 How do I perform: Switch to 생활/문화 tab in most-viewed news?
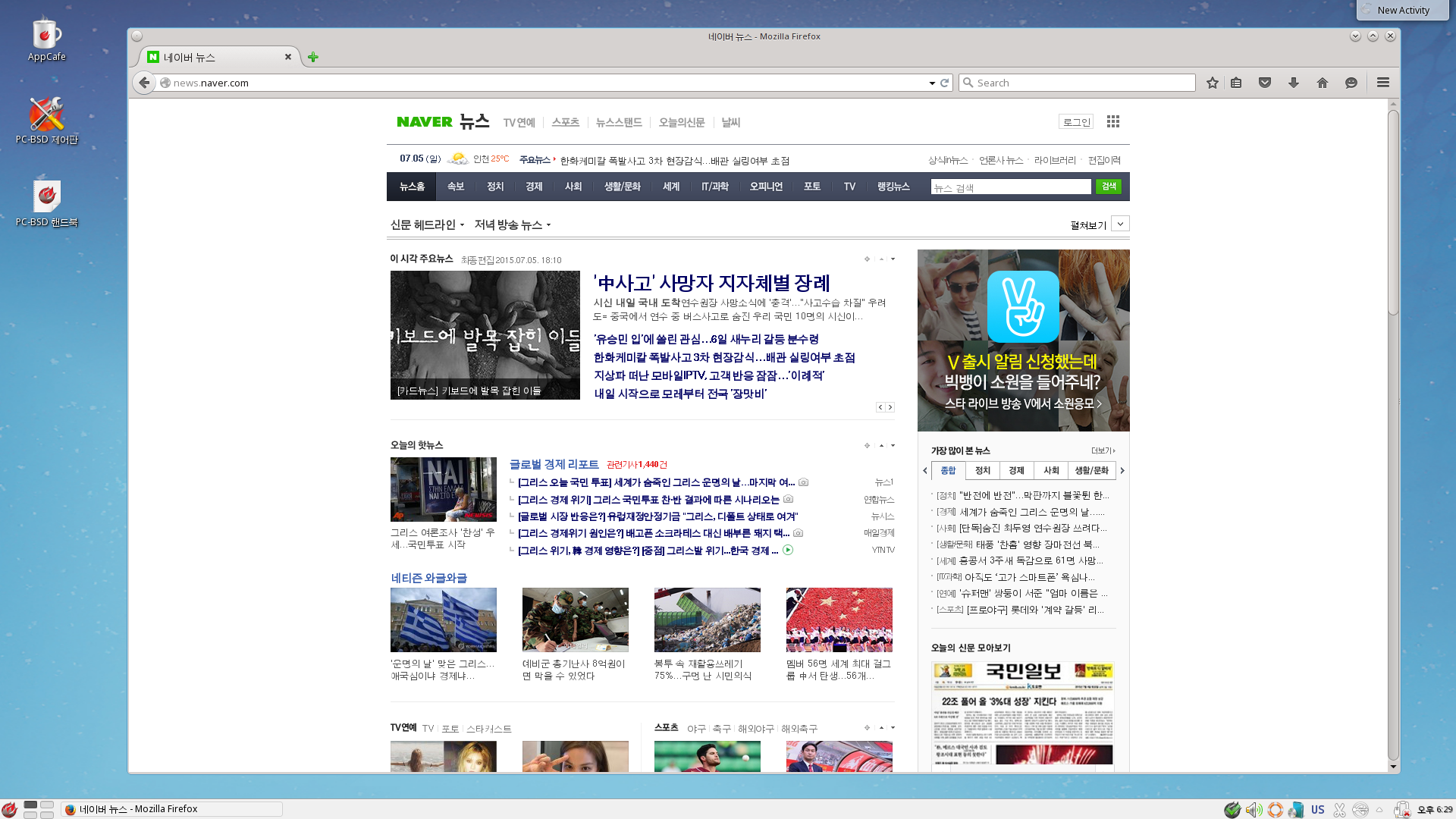pos(1092,470)
